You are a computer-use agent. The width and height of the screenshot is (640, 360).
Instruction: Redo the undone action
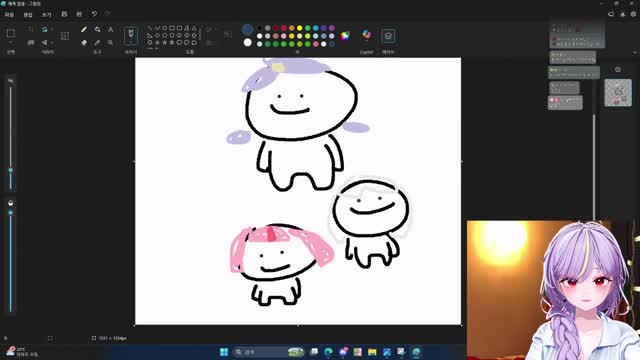coord(107,14)
